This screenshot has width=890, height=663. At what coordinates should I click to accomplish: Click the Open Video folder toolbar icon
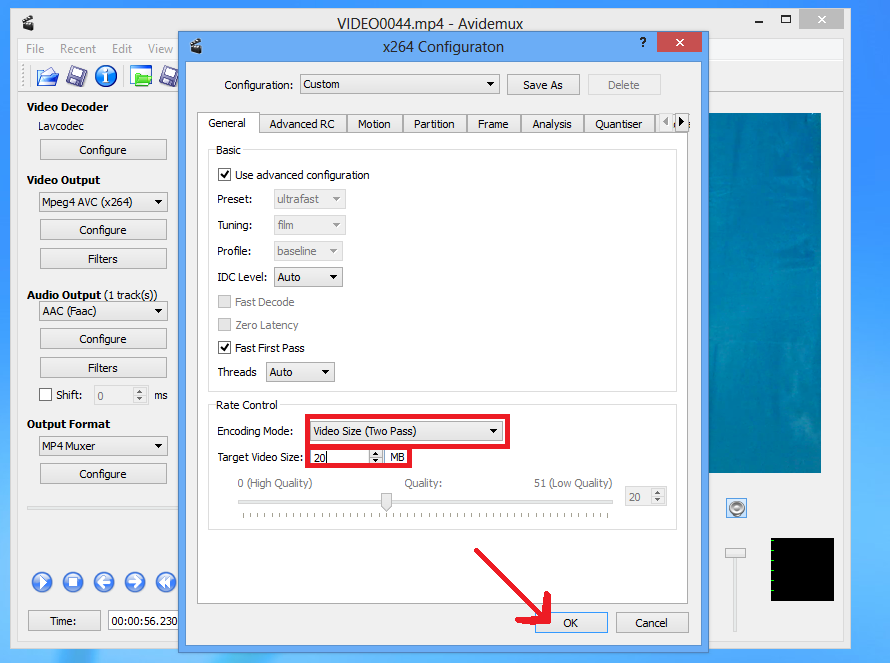click(48, 76)
